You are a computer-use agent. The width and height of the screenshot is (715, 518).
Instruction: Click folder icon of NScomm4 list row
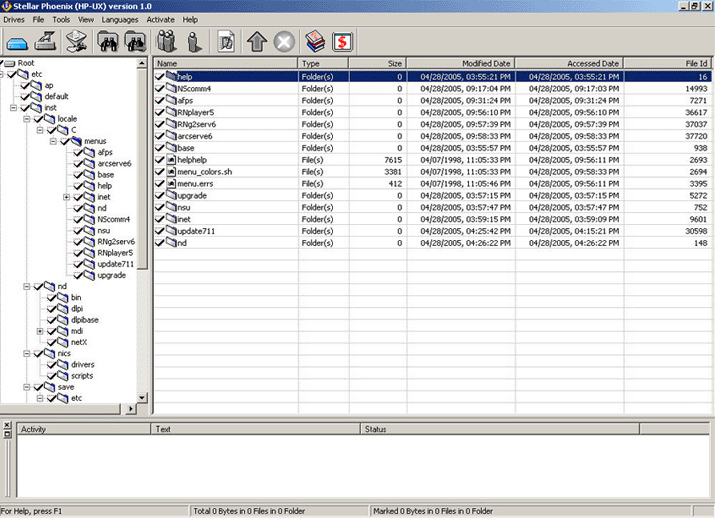point(171,88)
